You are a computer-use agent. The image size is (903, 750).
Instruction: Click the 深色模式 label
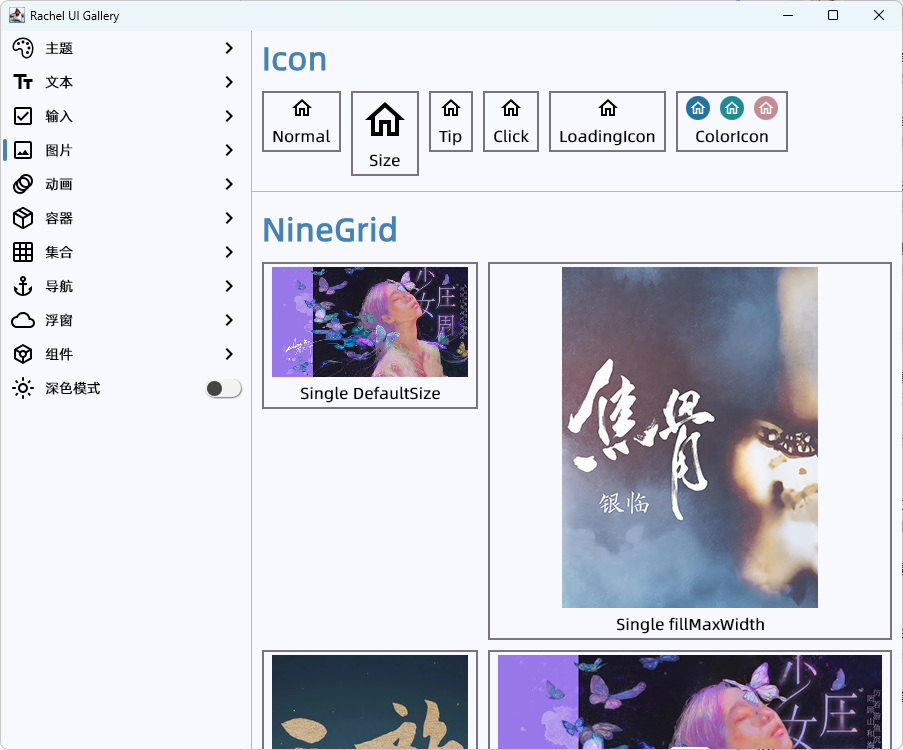coord(73,388)
